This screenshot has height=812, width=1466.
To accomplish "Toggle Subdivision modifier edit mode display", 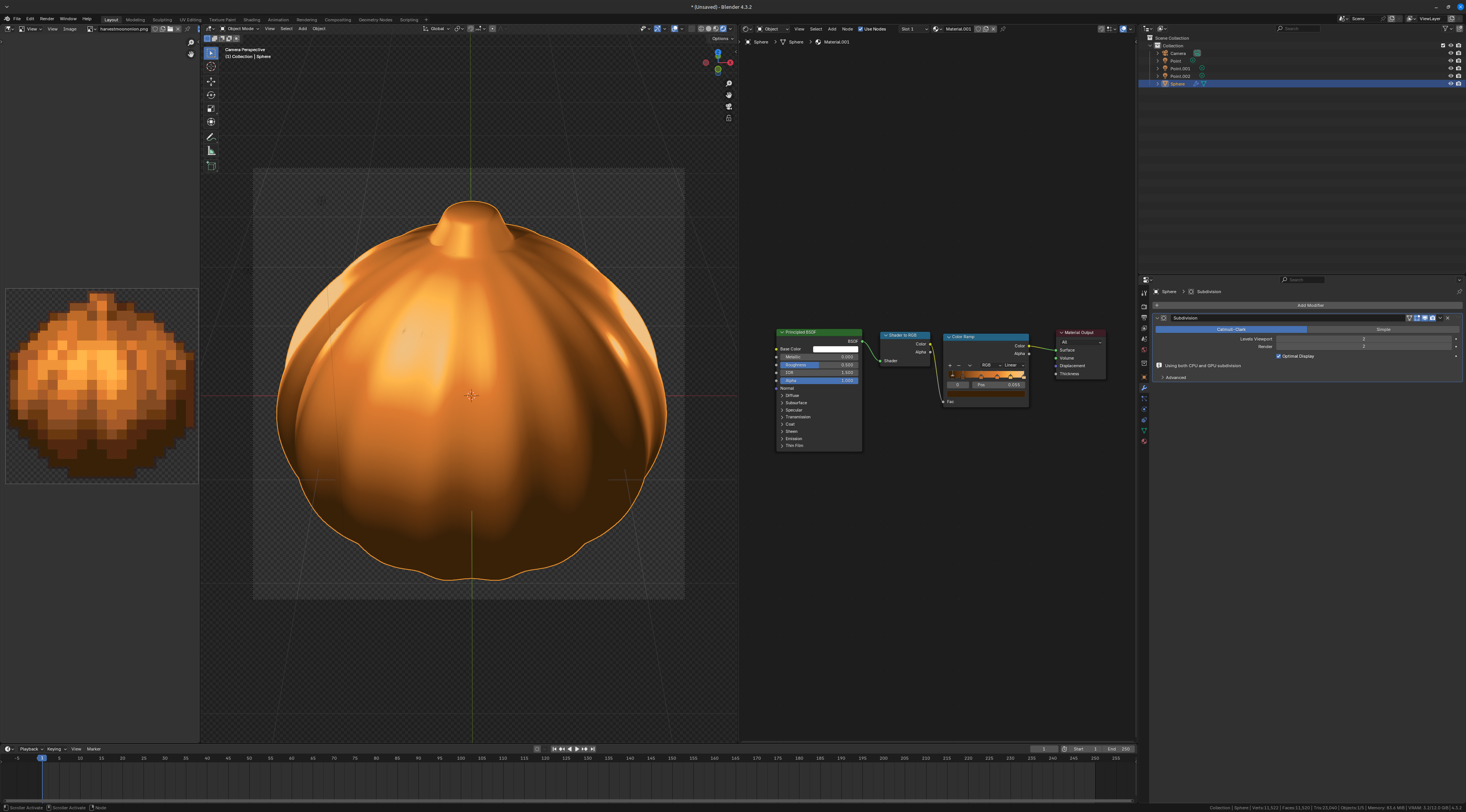I will 1417,318.
